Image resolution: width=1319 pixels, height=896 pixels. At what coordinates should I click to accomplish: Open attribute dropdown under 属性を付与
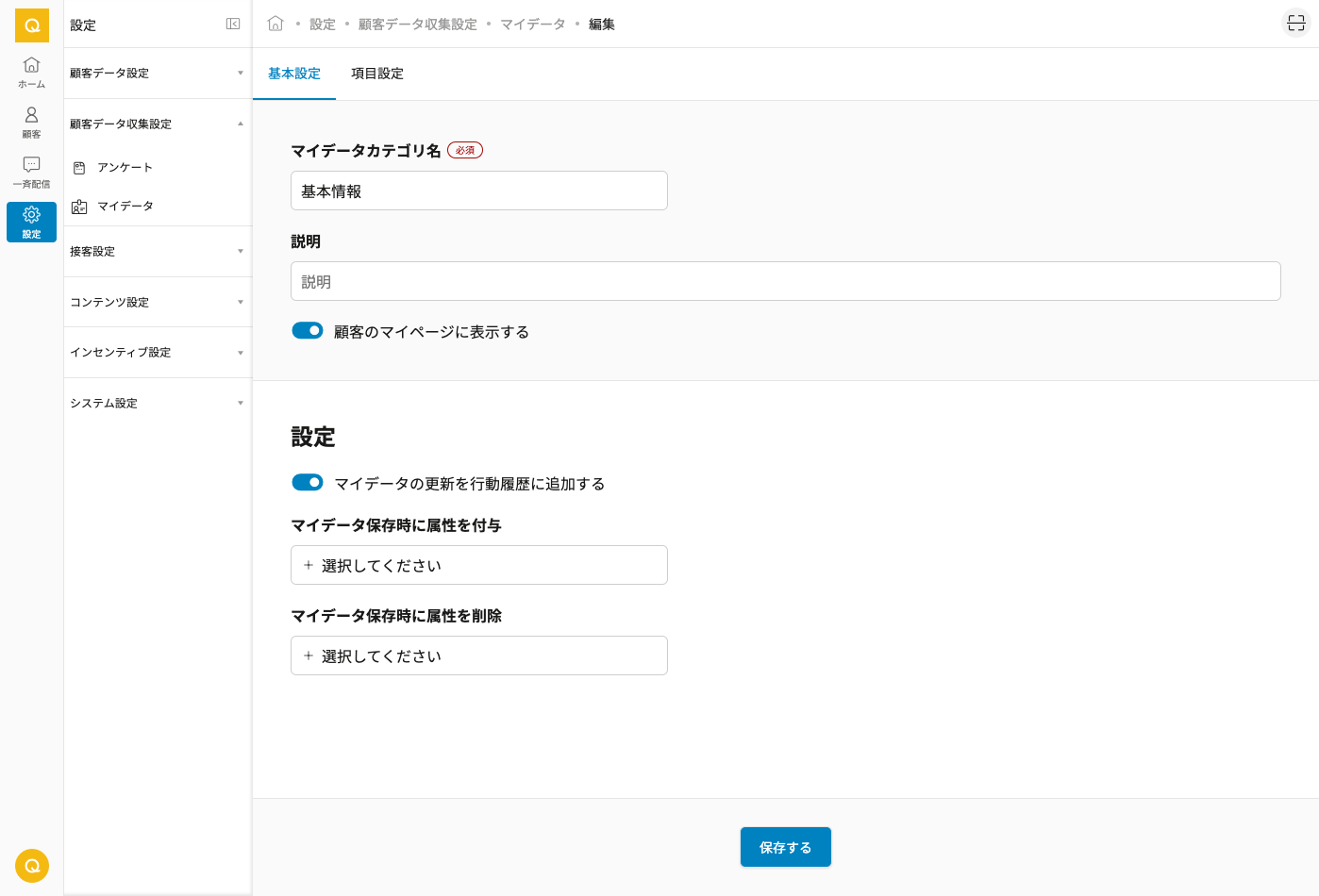coord(478,565)
